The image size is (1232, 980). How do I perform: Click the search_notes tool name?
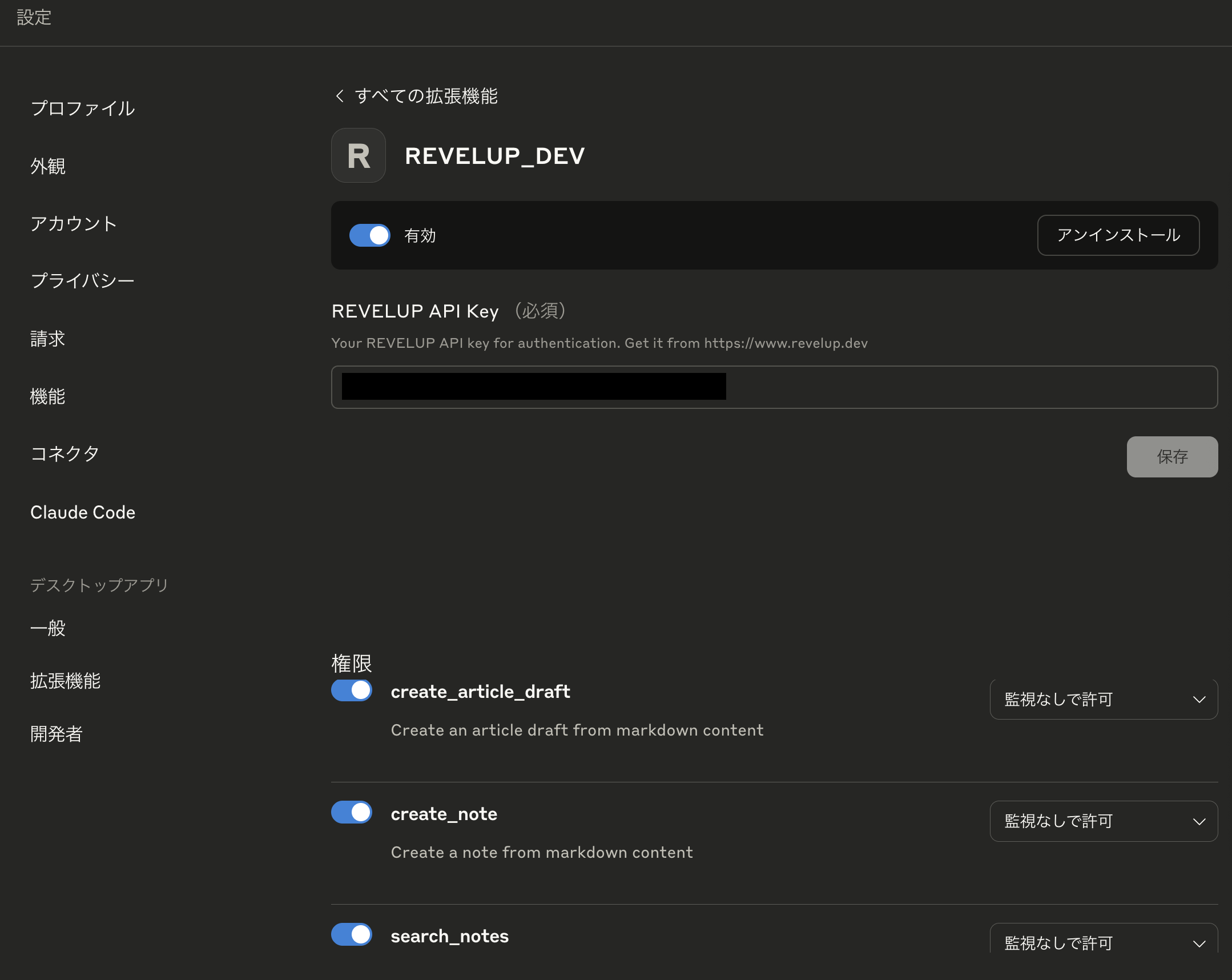click(450, 936)
